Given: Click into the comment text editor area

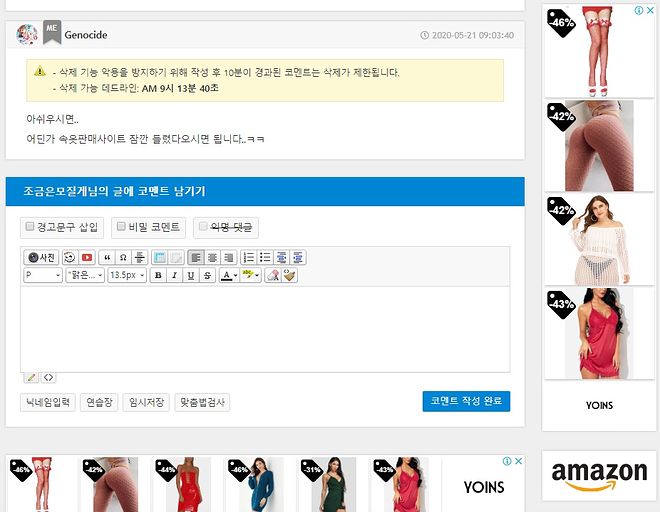Looking at the screenshot, I should point(265,329).
